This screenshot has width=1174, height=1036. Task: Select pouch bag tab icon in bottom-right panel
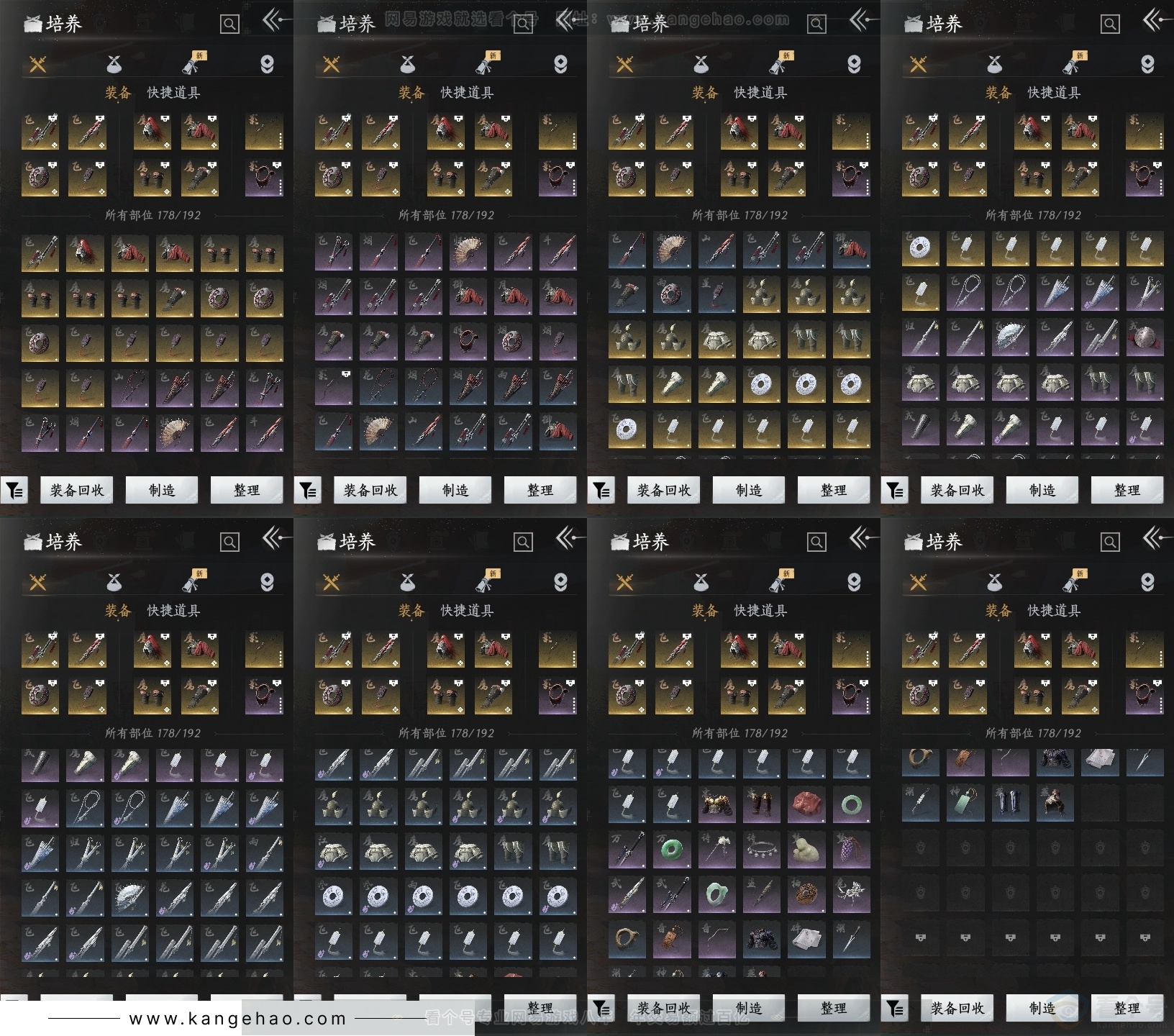(995, 583)
